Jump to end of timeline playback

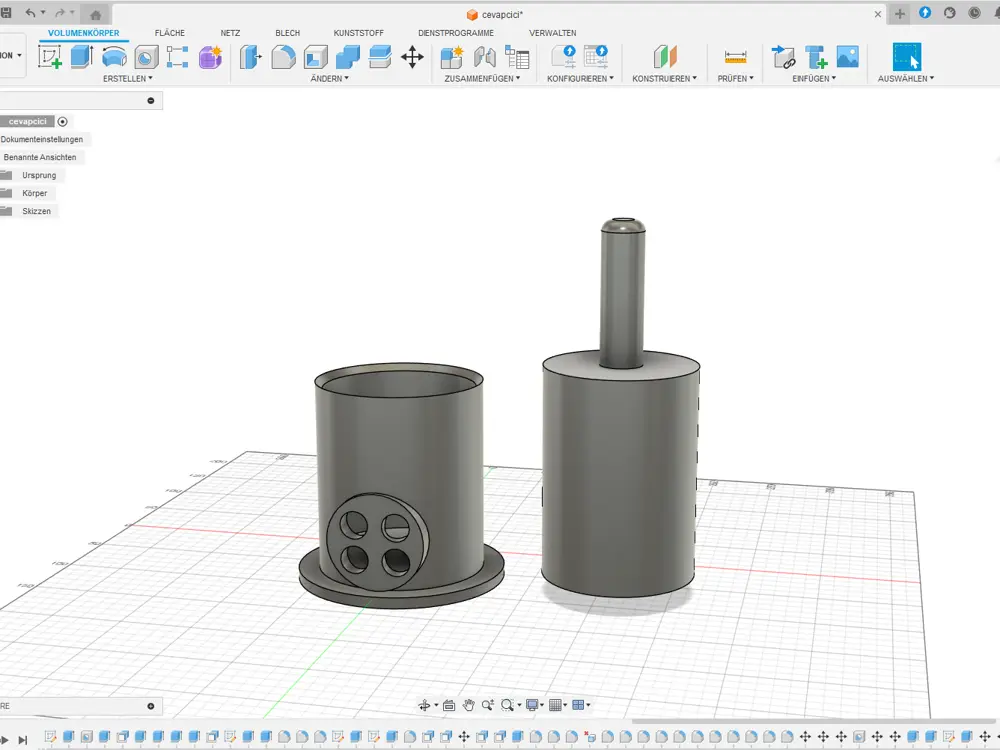[23, 740]
